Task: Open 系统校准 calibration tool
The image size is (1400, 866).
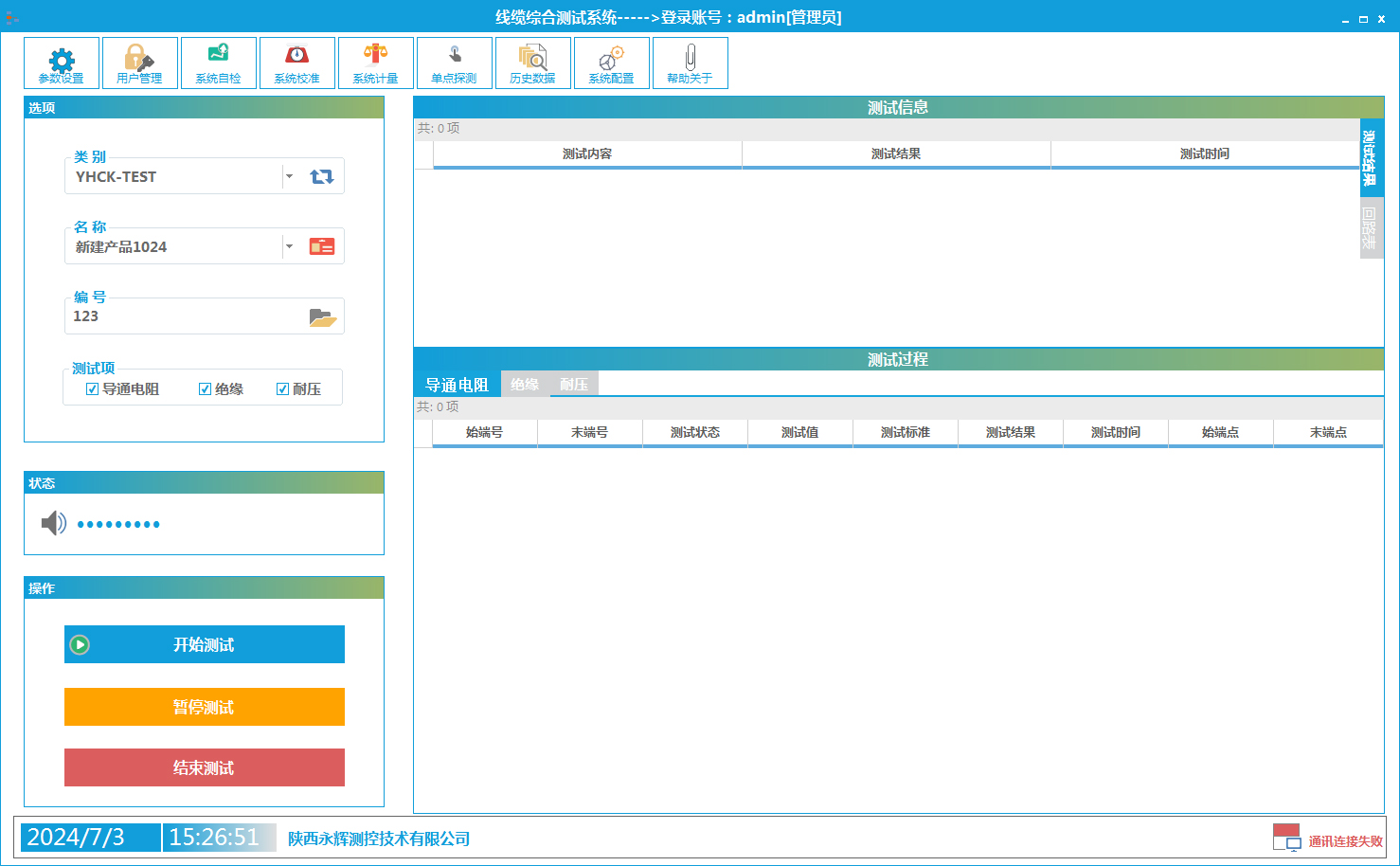Action: [297, 63]
